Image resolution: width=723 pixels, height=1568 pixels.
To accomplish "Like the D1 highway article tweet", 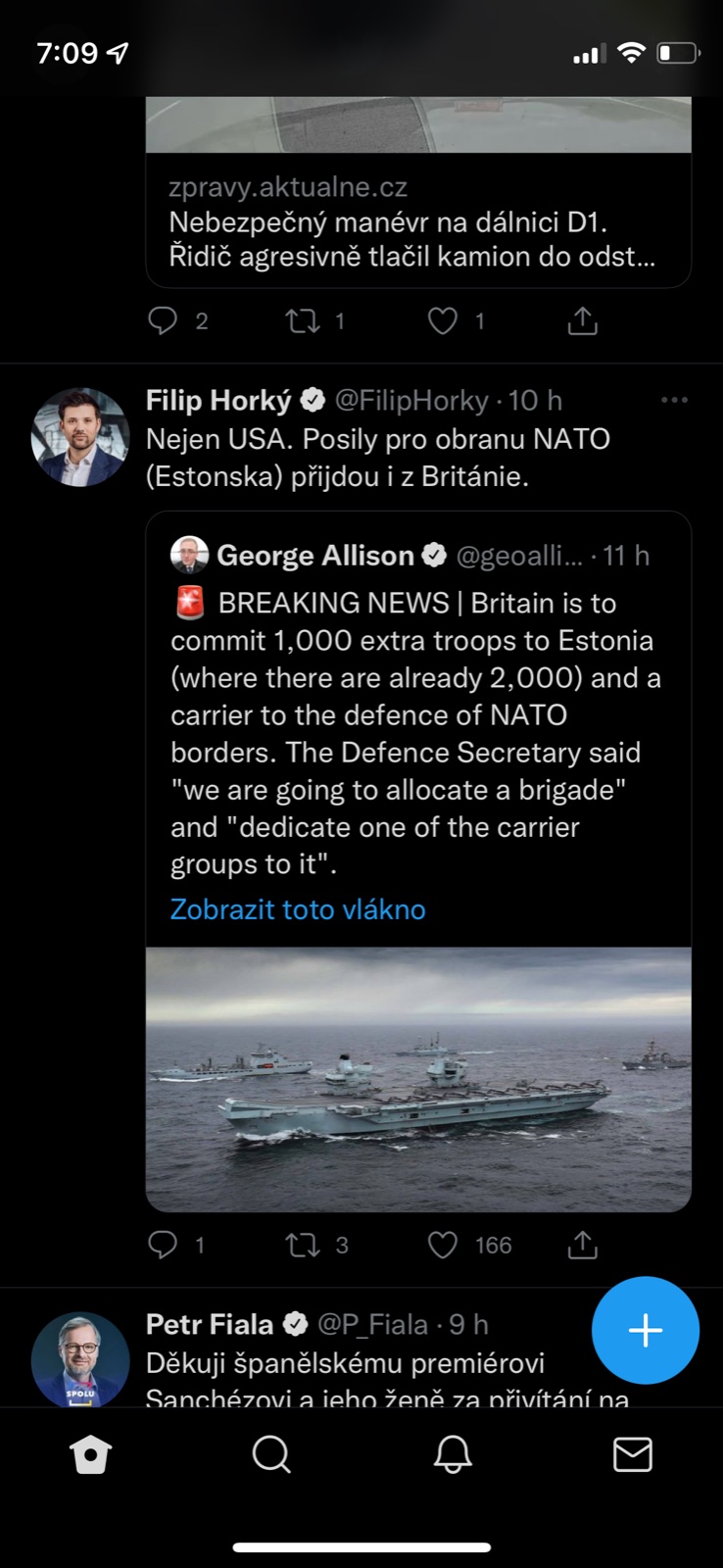I will tap(443, 320).
